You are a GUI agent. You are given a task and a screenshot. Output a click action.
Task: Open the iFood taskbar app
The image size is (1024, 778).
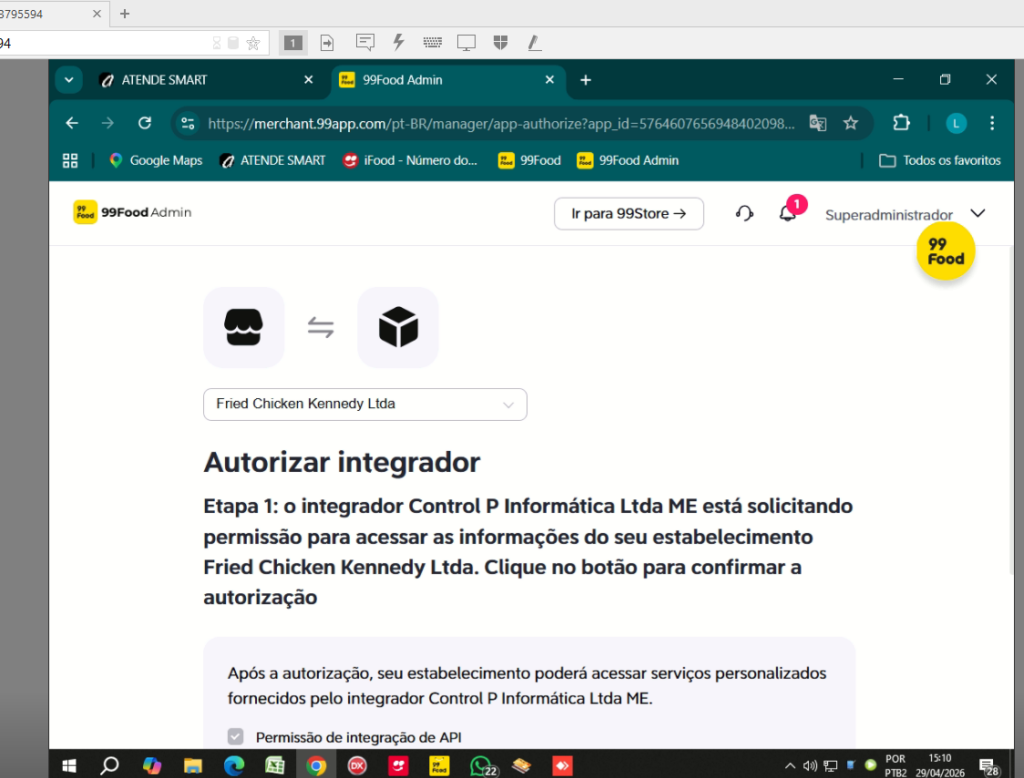pyautogui.click(x=398, y=766)
